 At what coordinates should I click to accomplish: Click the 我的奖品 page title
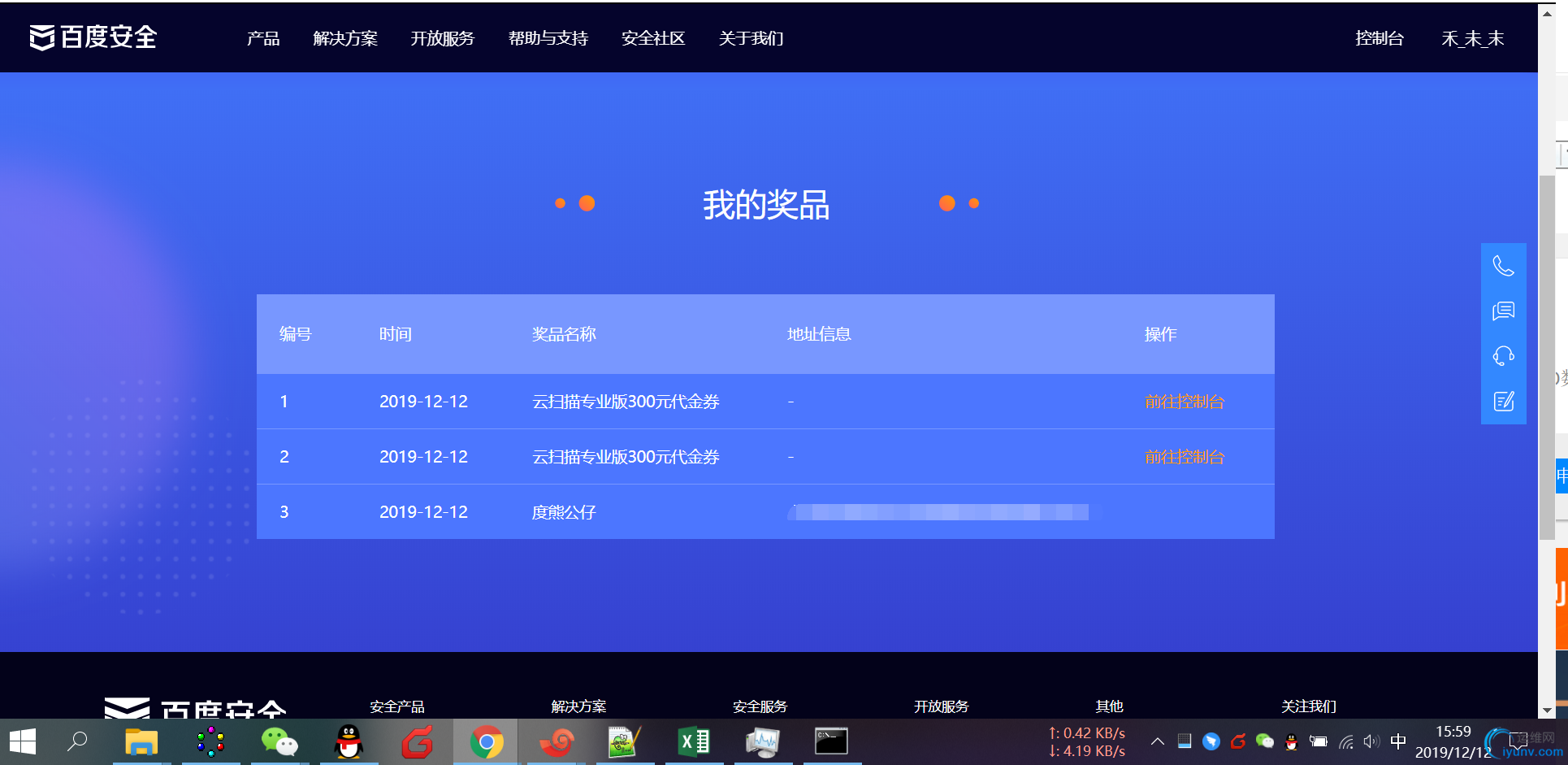click(766, 204)
